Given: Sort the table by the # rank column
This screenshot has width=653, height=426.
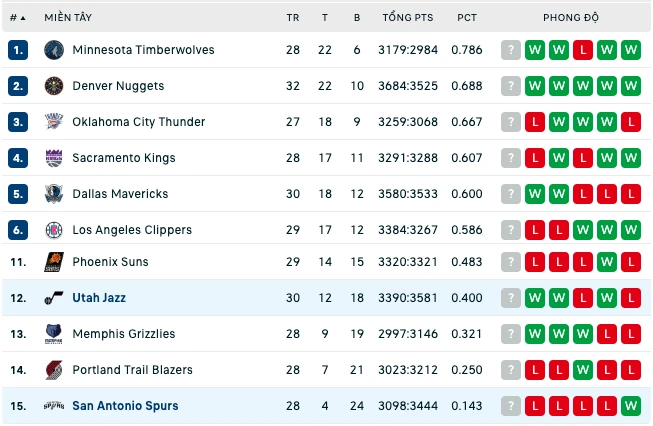Looking at the screenshot, I should 17,17.
